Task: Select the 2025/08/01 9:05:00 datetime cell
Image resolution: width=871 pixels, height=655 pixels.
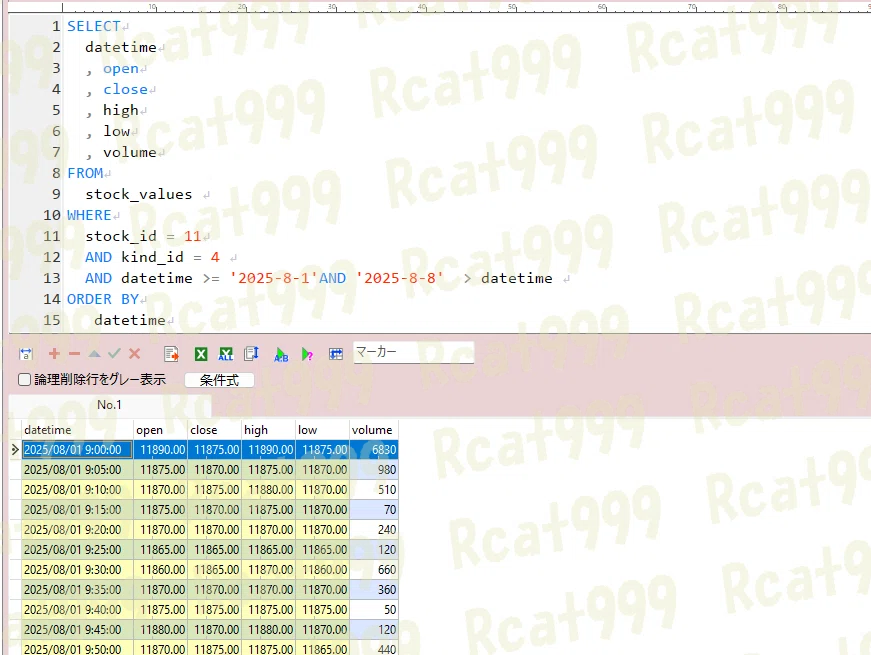Action: point(77,469)
